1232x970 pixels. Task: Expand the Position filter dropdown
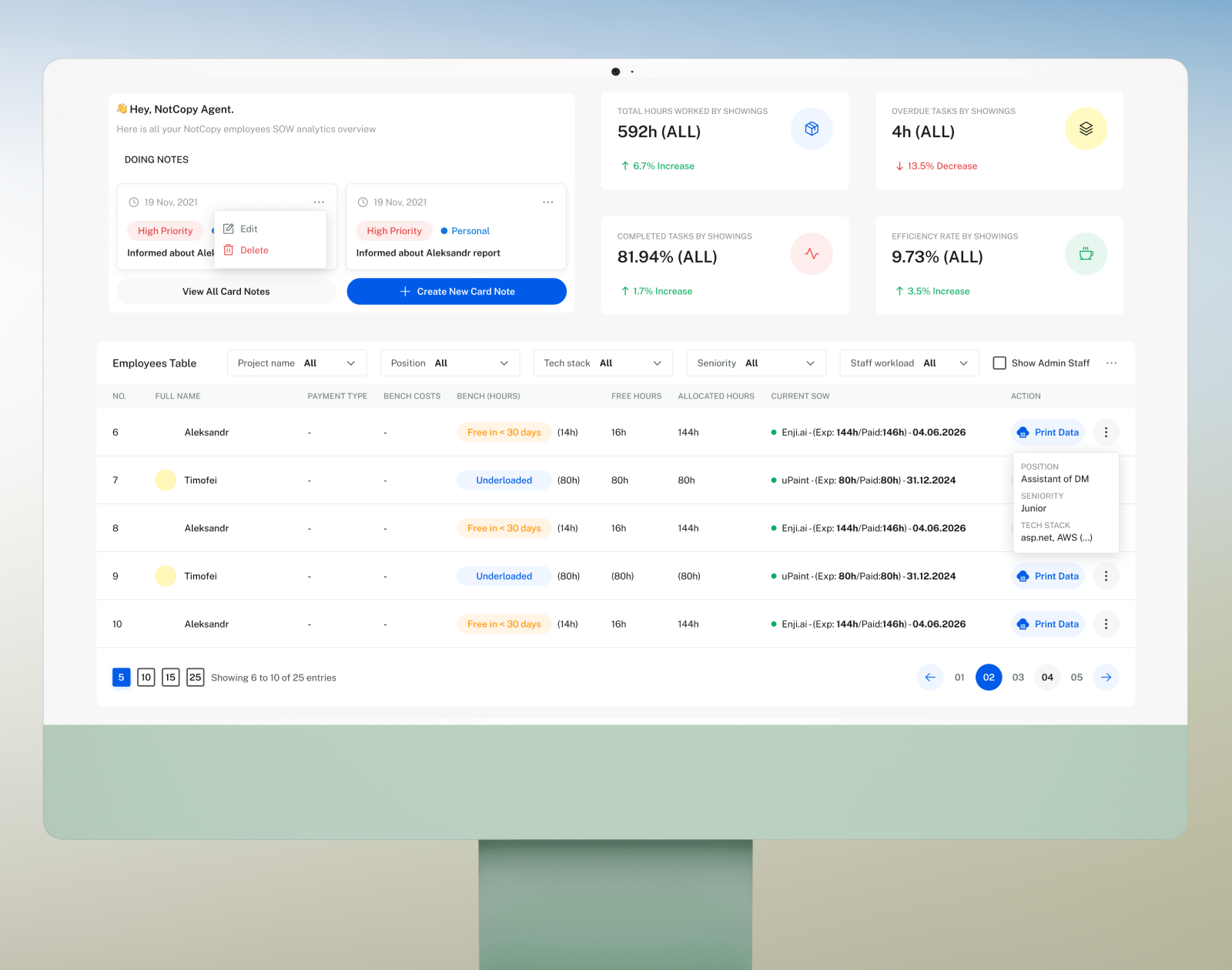tap(450, 363)
